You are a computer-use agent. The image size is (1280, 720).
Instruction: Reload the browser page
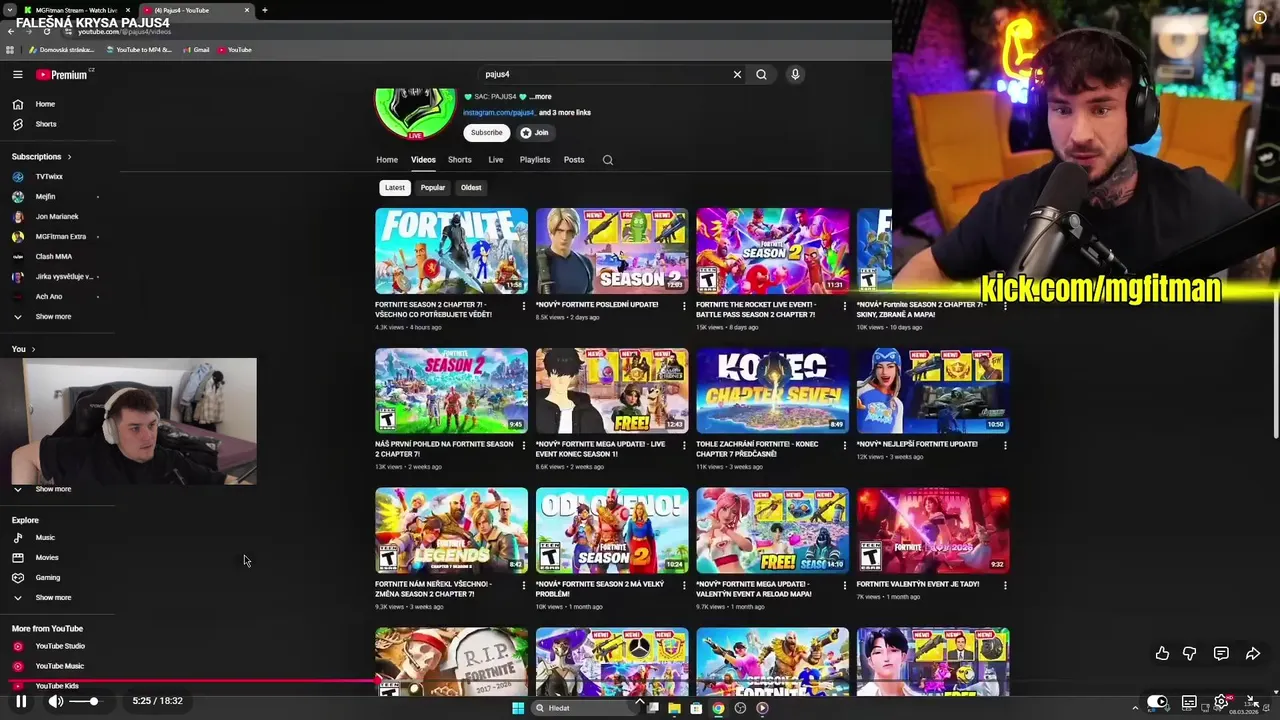click(46, 31)
